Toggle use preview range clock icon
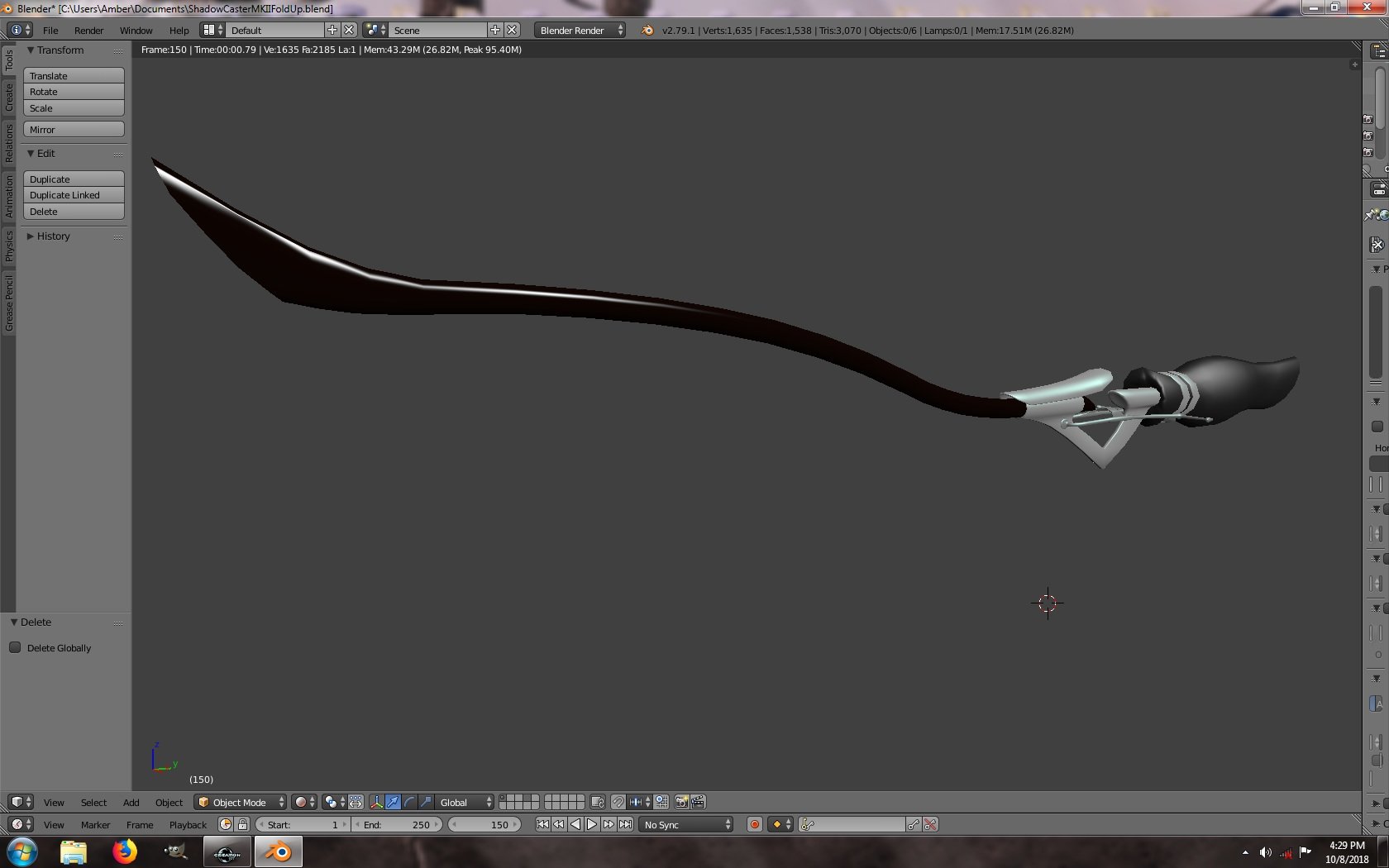 (226, 824)
